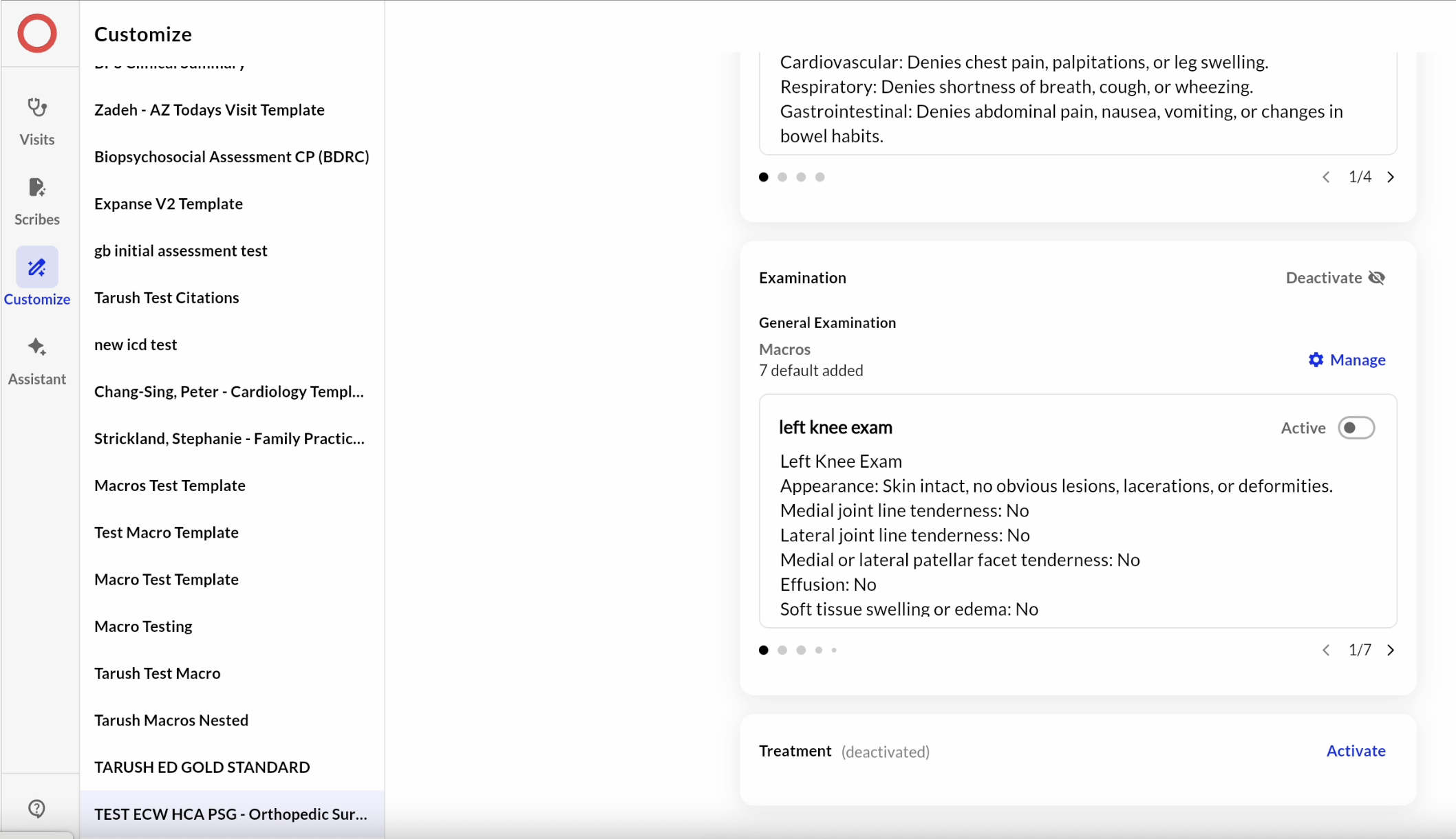Viewport: 1456px width, 839px height.
Task: Open Tarush Test Citations template
Action: 167,298
